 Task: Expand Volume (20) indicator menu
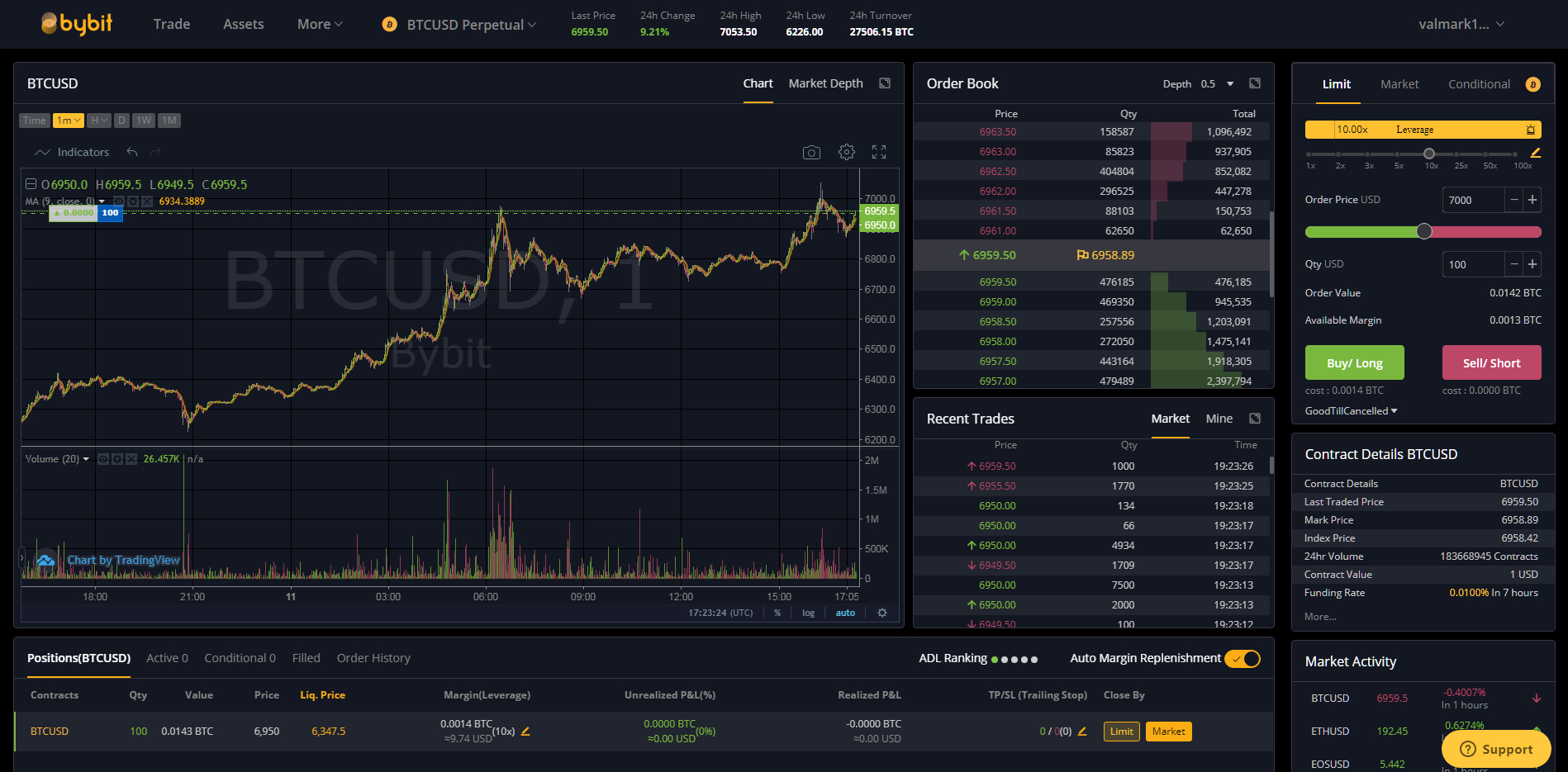86,459
